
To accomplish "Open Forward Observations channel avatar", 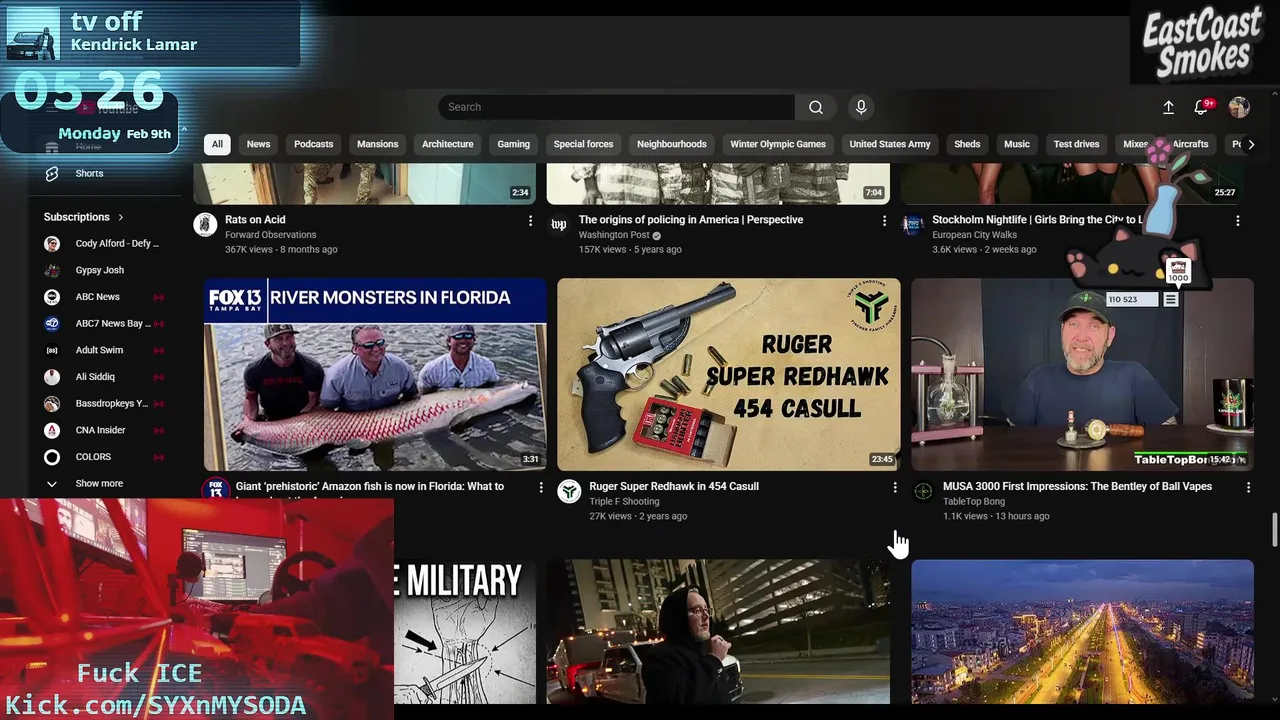I will tap(205, 224).
